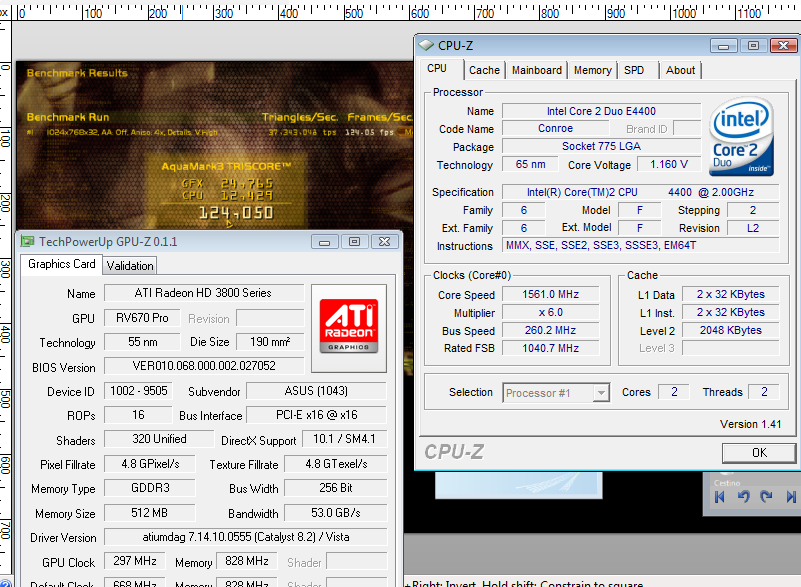Click the skip-to-first playback icon
The width and height of the screenshot is (801, 587).
tap(720, 497)
